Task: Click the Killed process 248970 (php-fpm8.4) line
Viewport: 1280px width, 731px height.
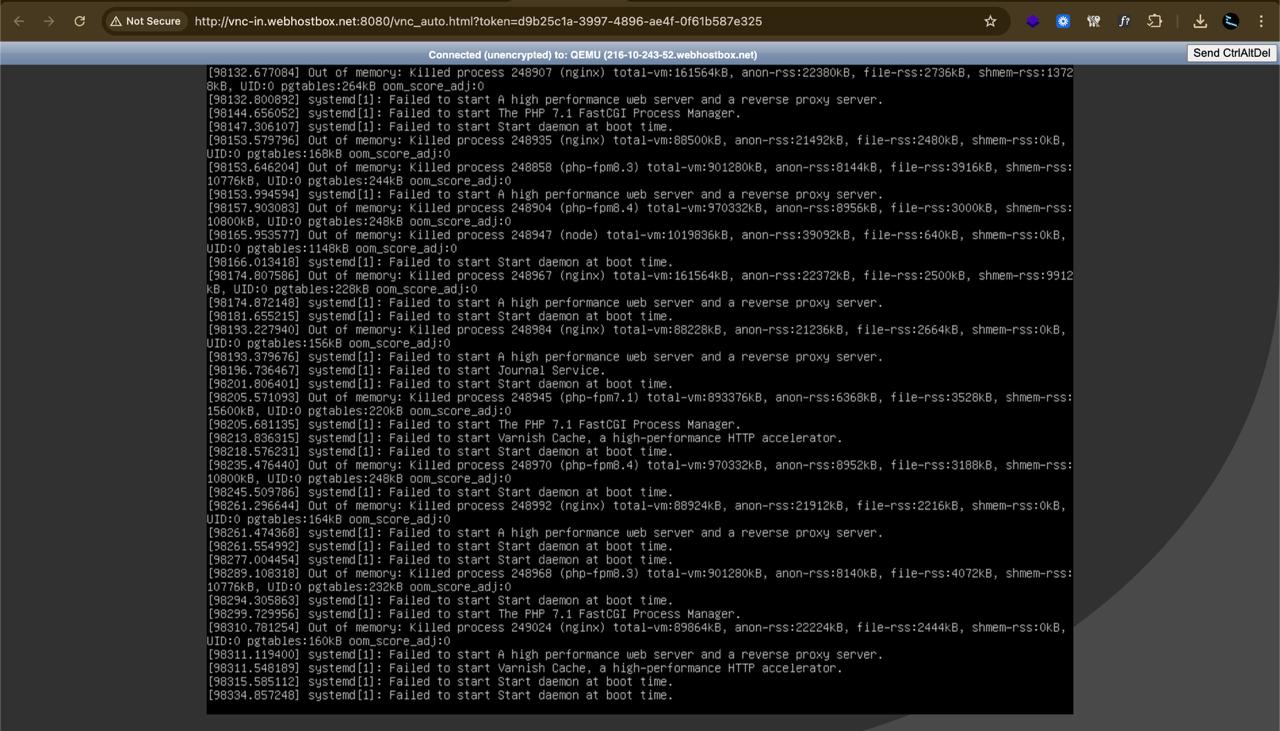Action: coord(640,472)
